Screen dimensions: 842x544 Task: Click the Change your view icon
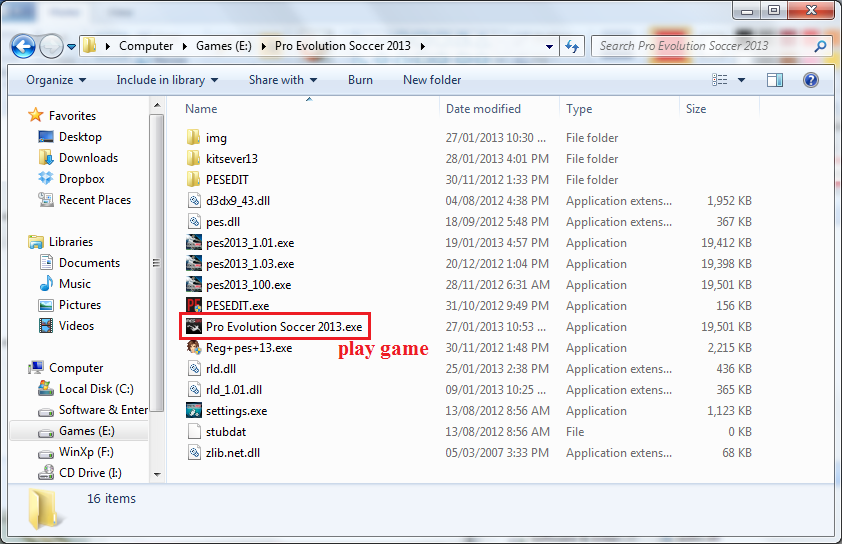point(720,80)
